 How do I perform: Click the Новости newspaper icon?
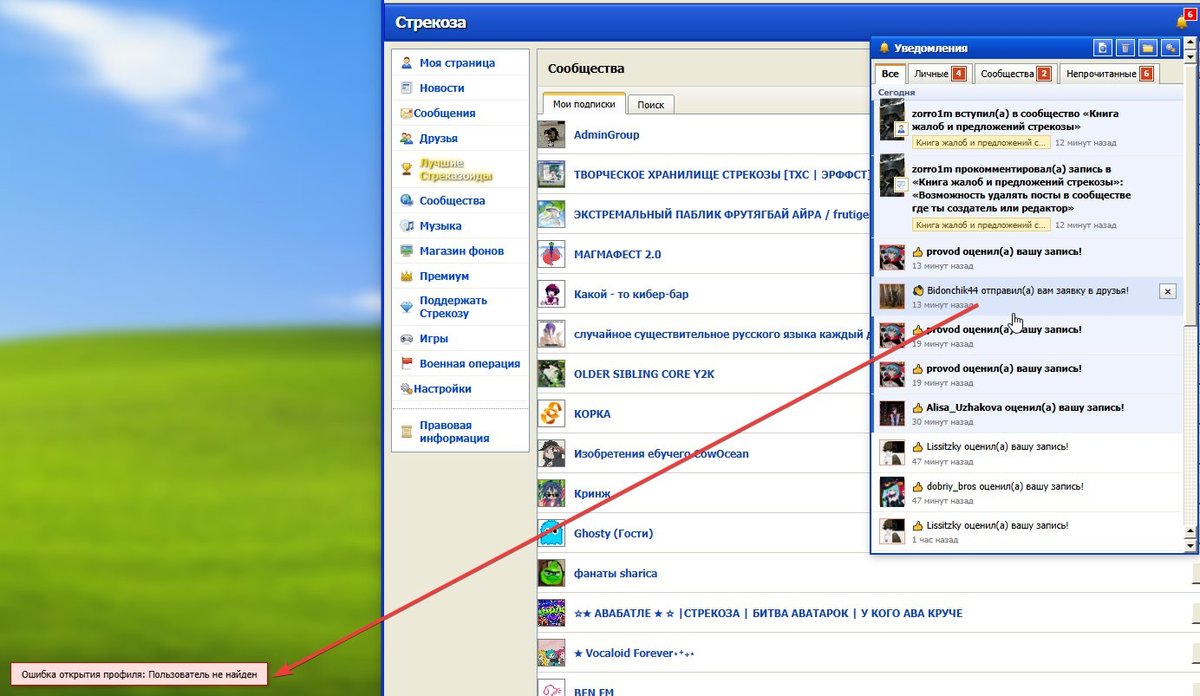coord(407,88)
